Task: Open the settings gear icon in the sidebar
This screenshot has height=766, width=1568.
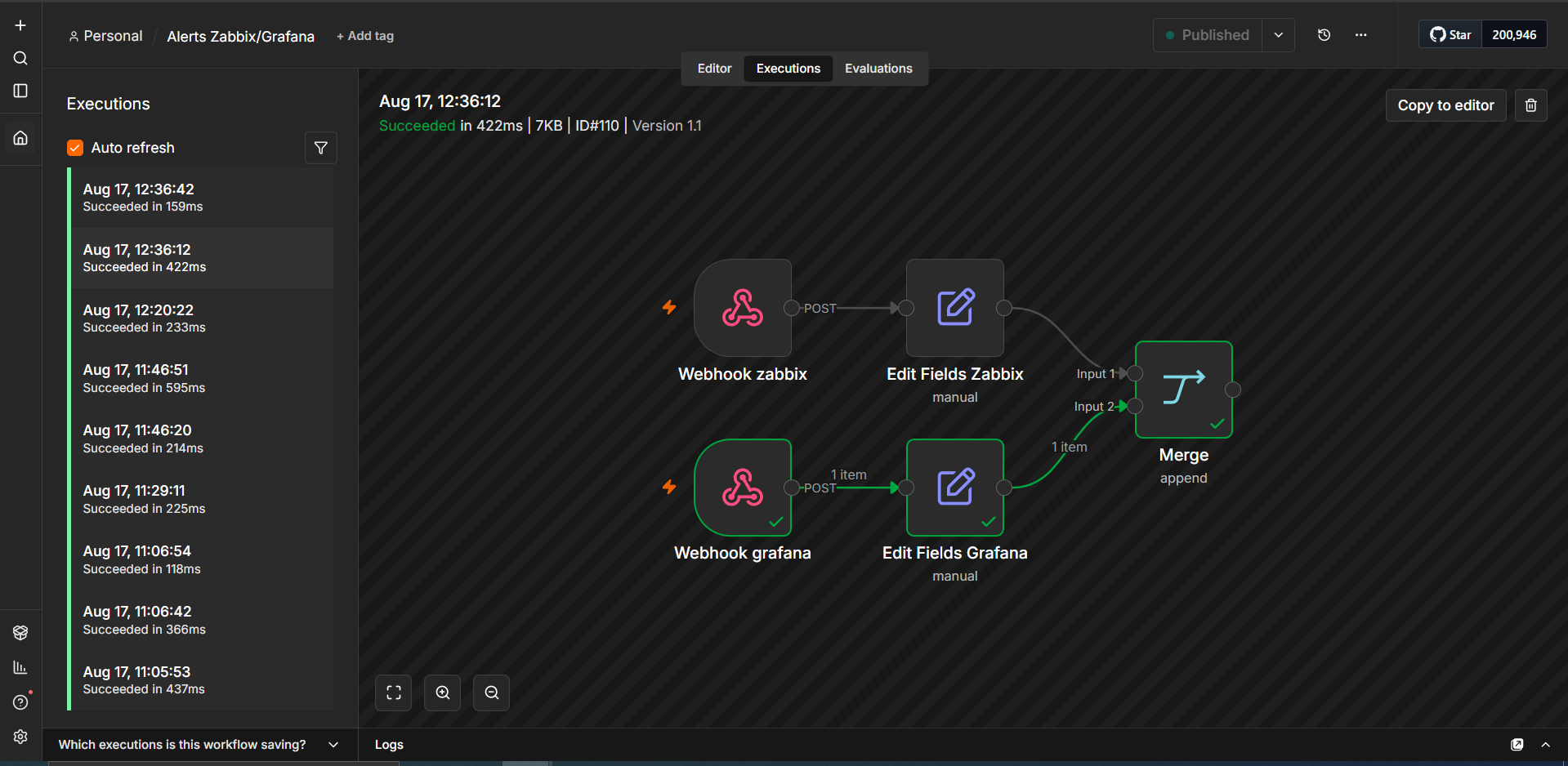Action: point(20,737)
